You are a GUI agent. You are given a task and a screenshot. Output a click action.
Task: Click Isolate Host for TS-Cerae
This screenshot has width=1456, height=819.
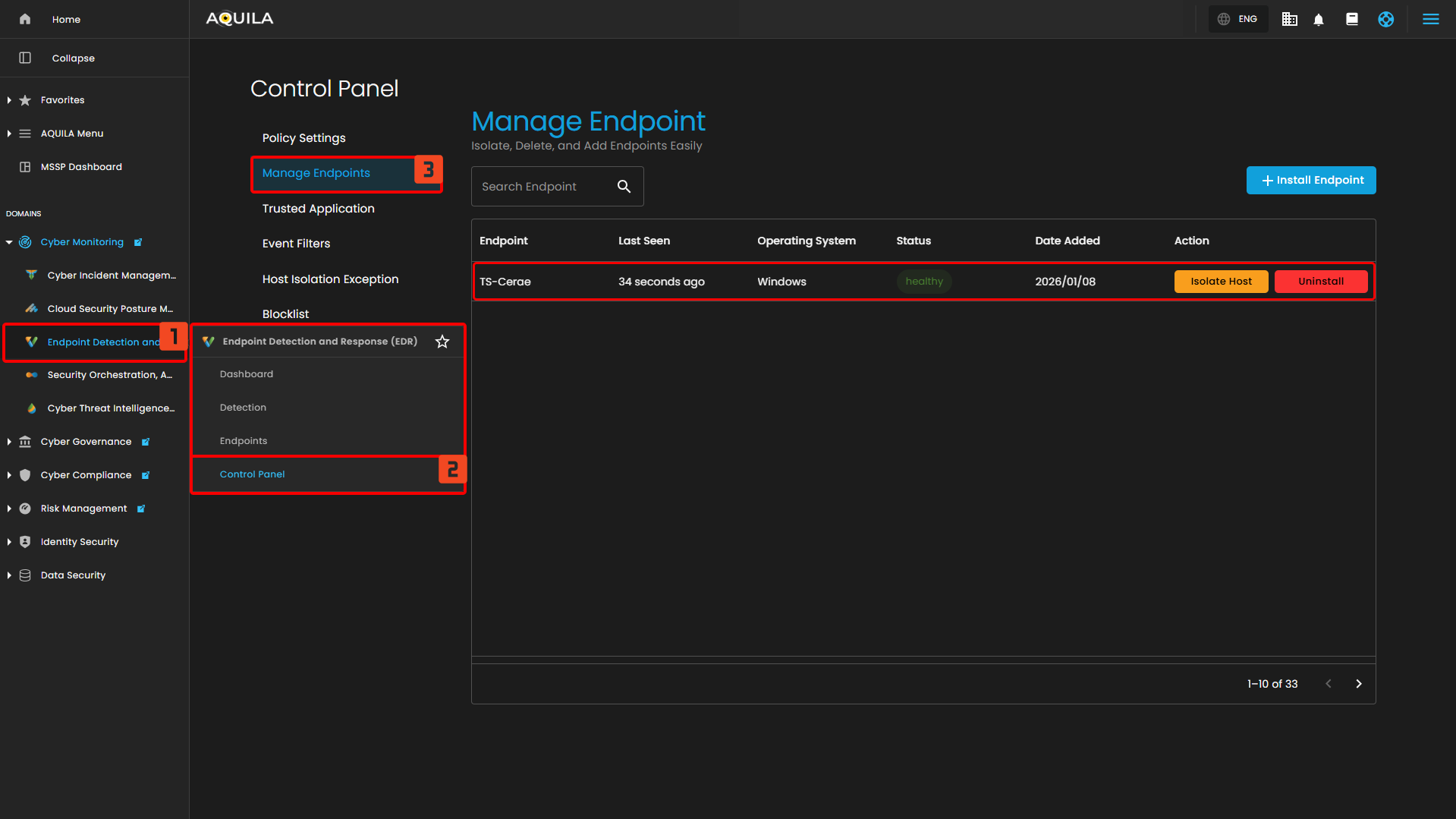tap(1220, 282)
